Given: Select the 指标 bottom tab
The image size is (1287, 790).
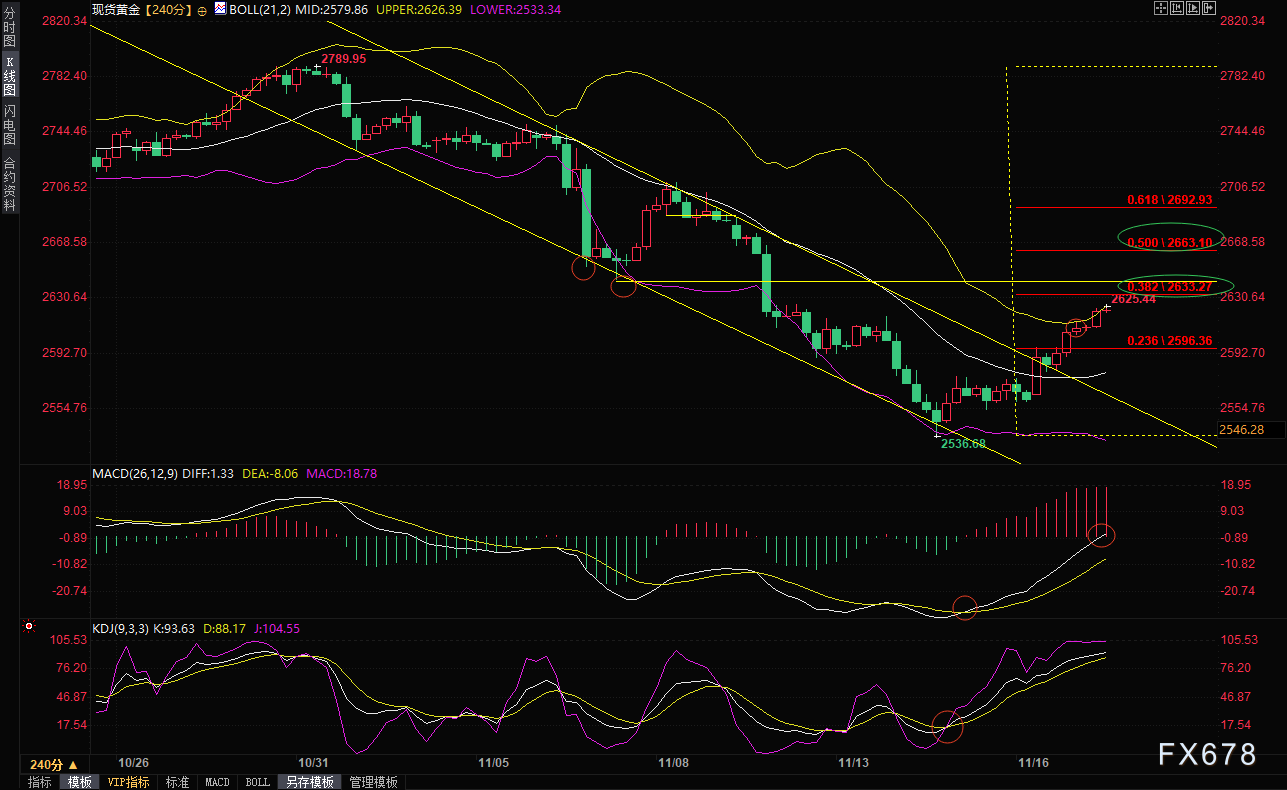Looking at the screenshot, I should (40, 782).
